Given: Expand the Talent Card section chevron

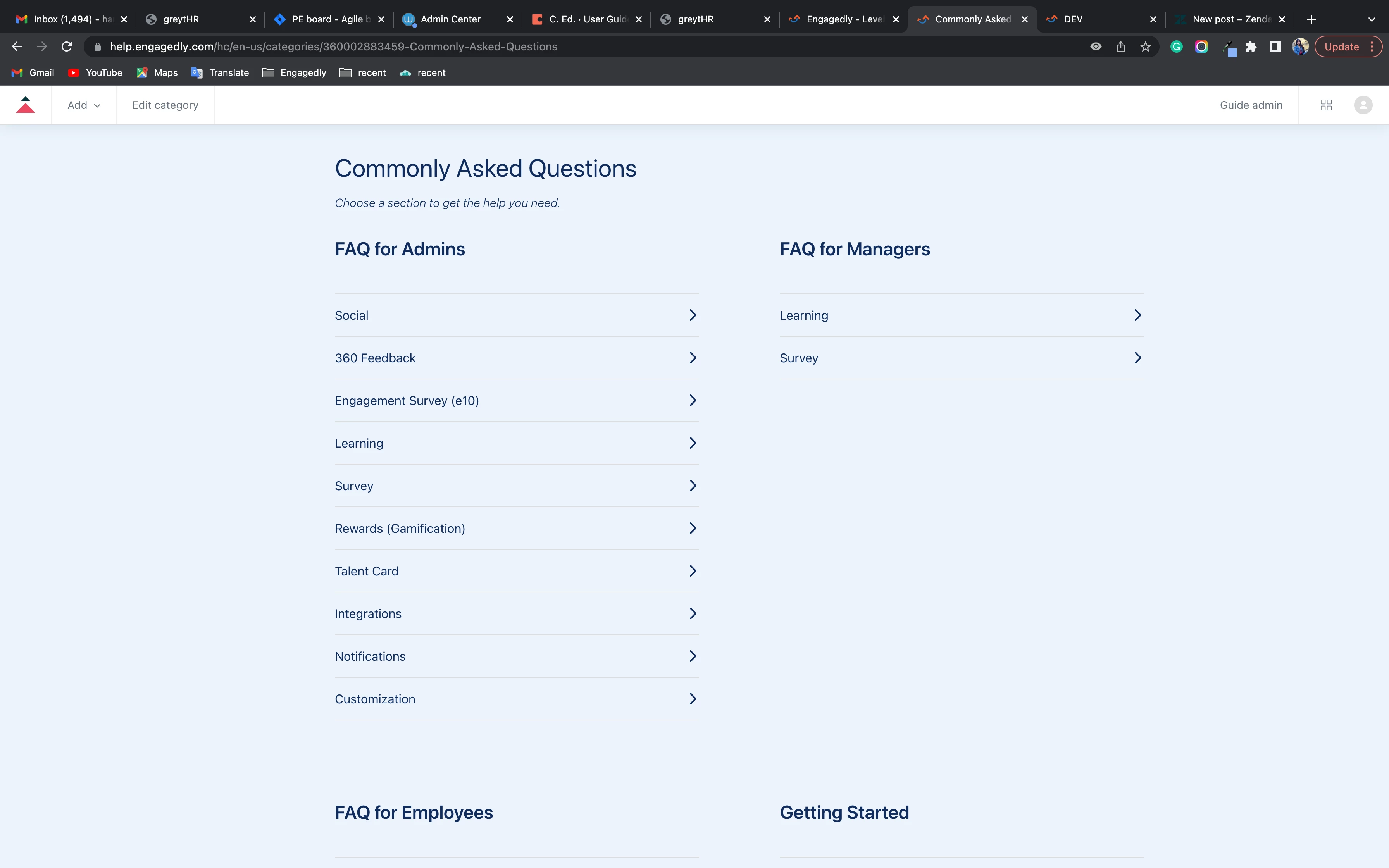Looking at the screenshot, I should (x=693, y=571).
